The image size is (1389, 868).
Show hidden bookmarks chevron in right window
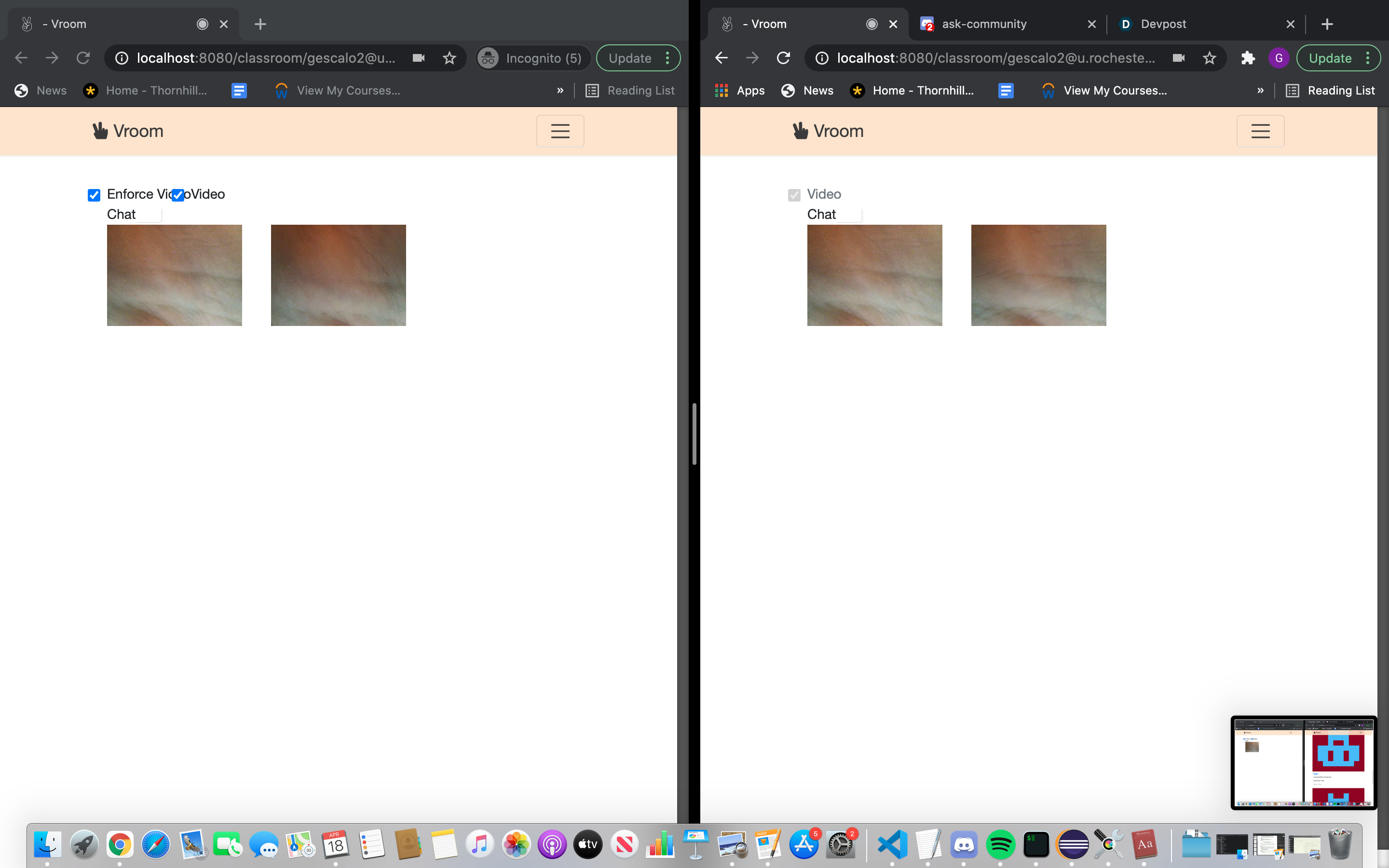coord(1260,90)
